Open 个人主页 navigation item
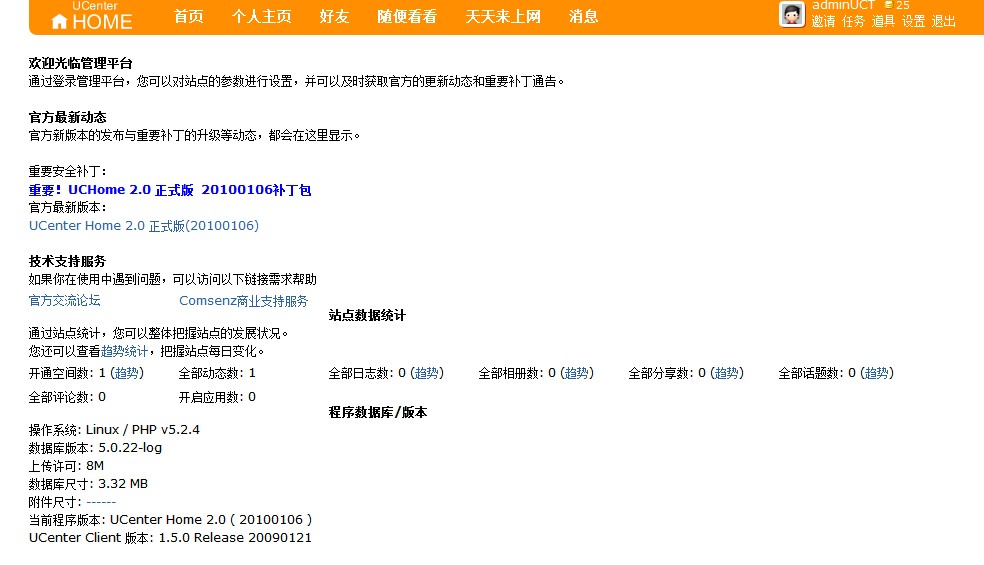Screen dimensions: 984x565 262,16
